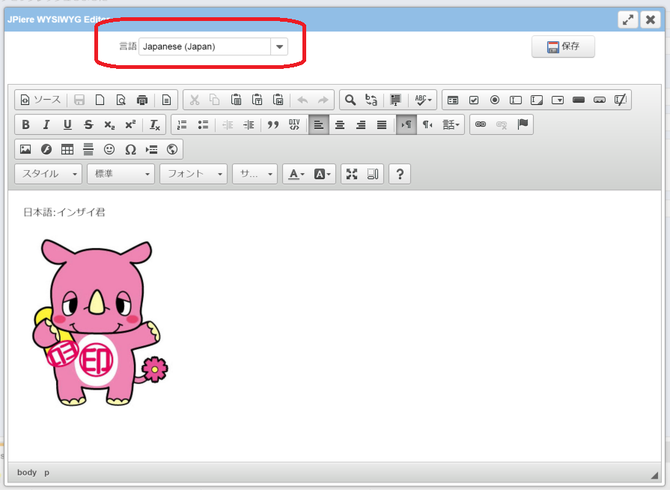
Task: Toggle strikethrough formatting
Action: pyautogui.click(x=88, y=125)
